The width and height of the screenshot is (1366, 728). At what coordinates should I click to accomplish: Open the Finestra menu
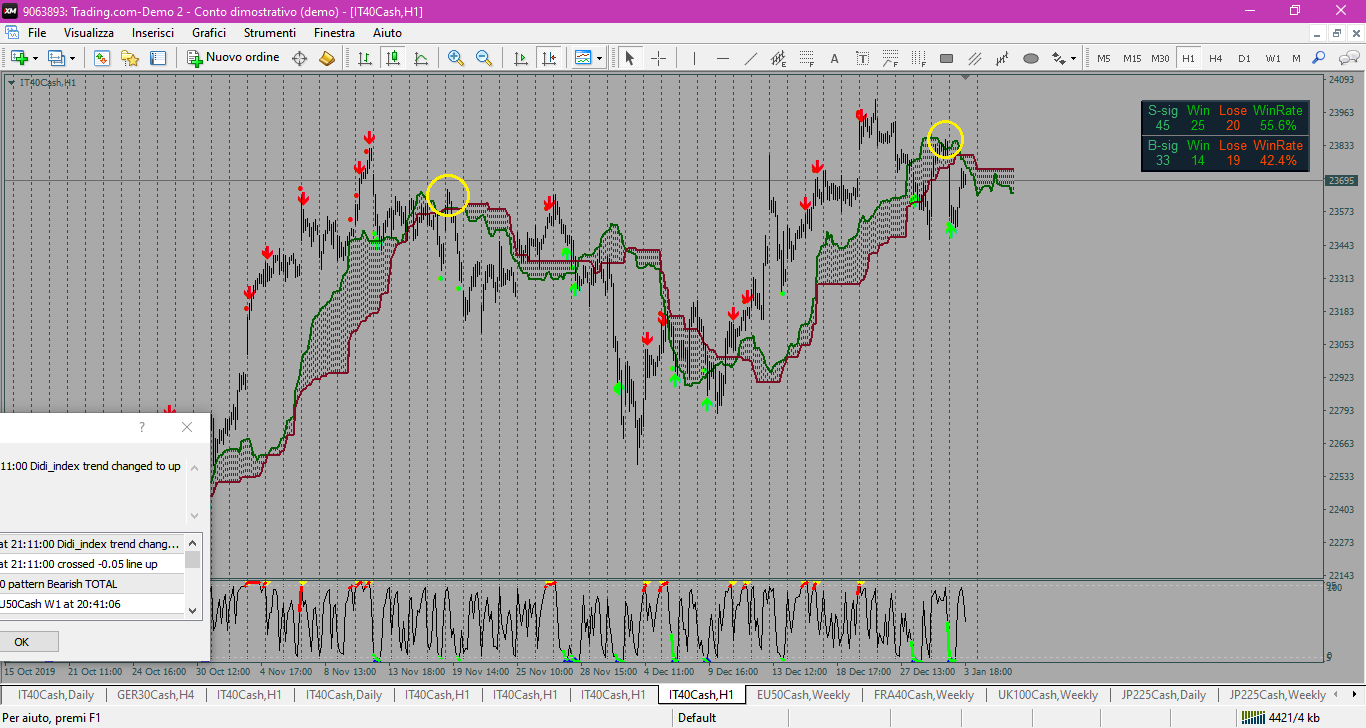(334, 33)
